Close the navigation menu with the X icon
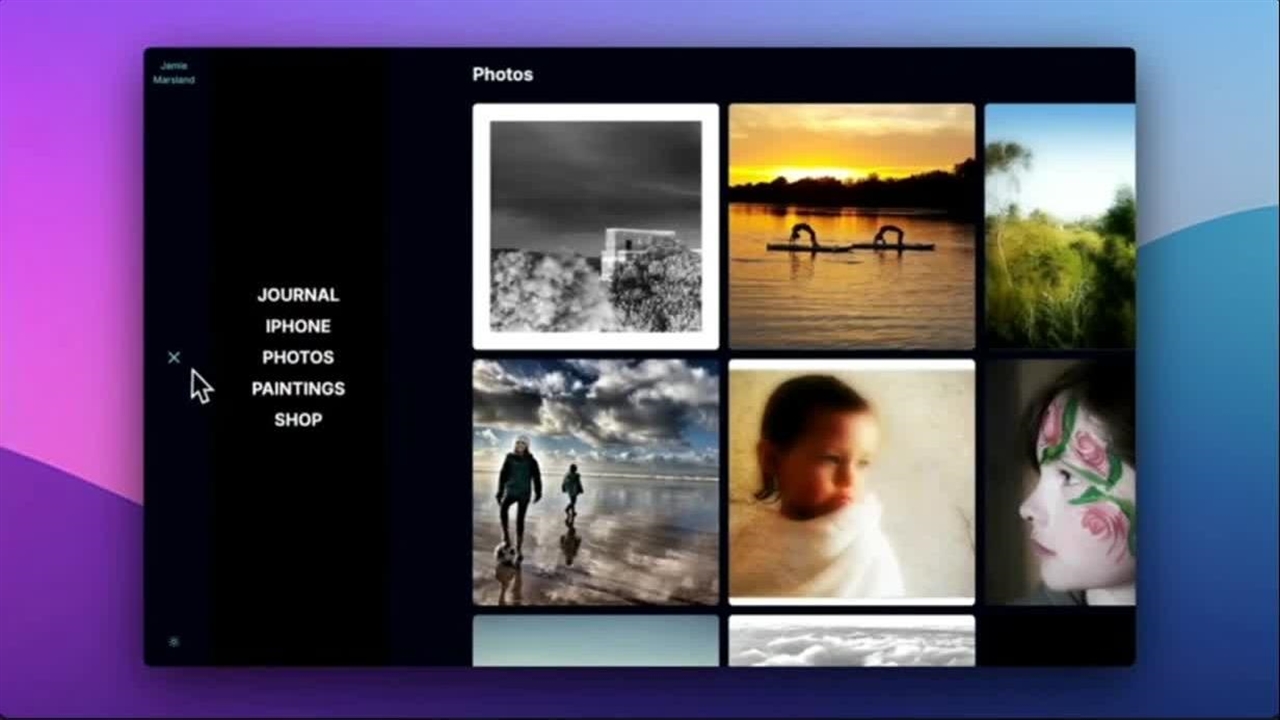 [x=174, y=357]
